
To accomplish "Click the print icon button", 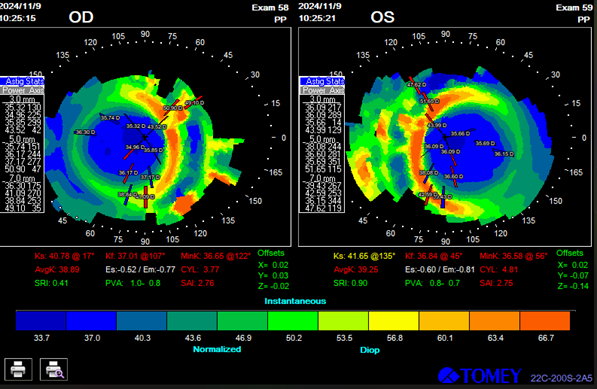I will click(x=18, y=369).
